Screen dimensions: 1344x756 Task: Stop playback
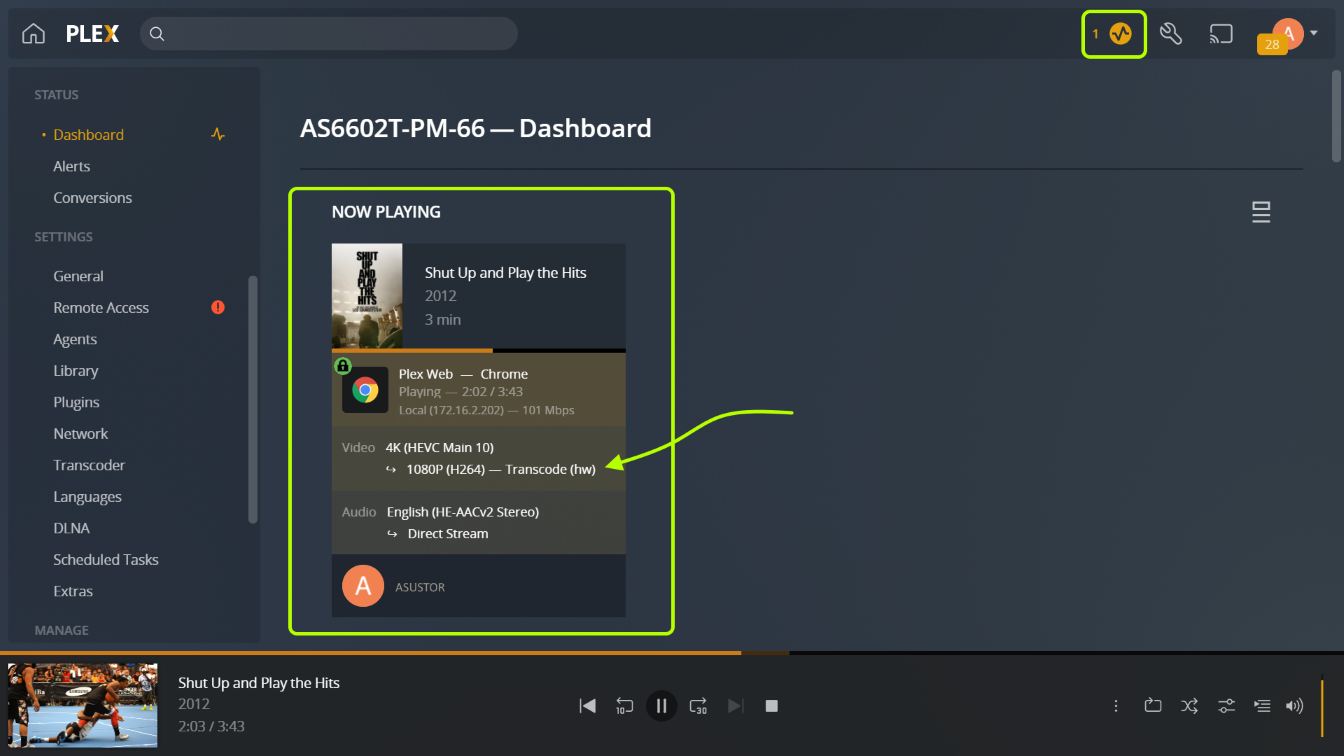pos(771,706)
